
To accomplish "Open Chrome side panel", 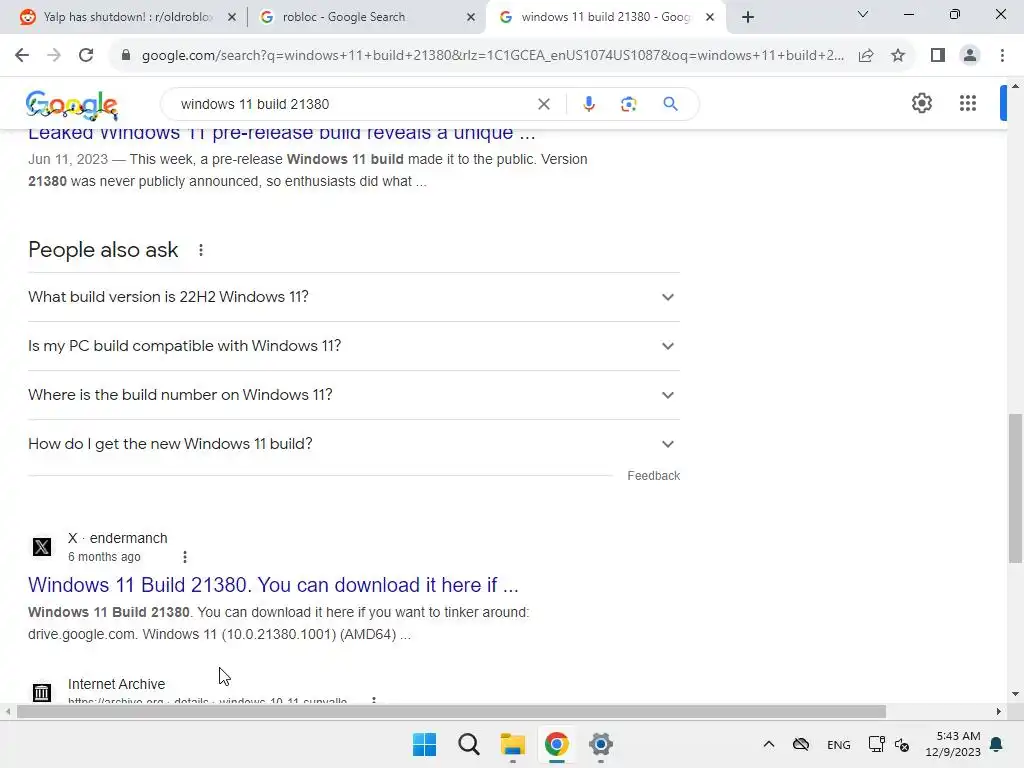I will (938, 56).
